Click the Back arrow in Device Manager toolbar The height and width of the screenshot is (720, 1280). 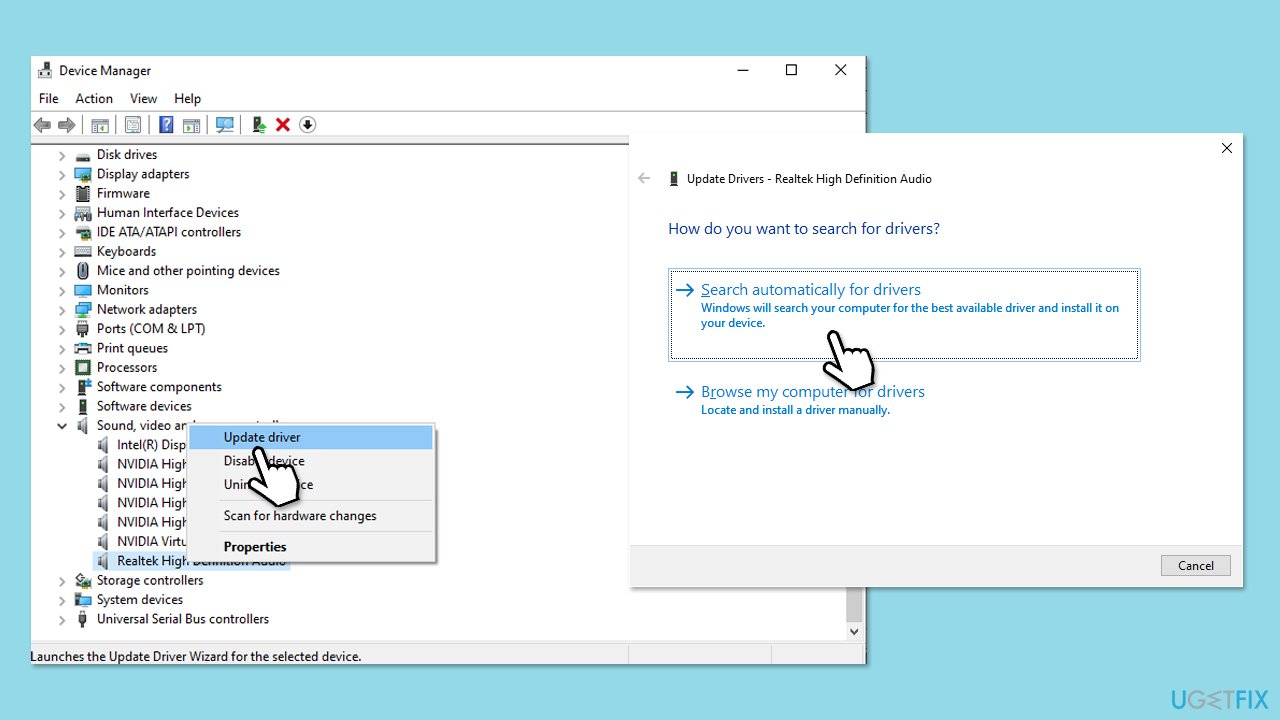[x=42, y=125]
